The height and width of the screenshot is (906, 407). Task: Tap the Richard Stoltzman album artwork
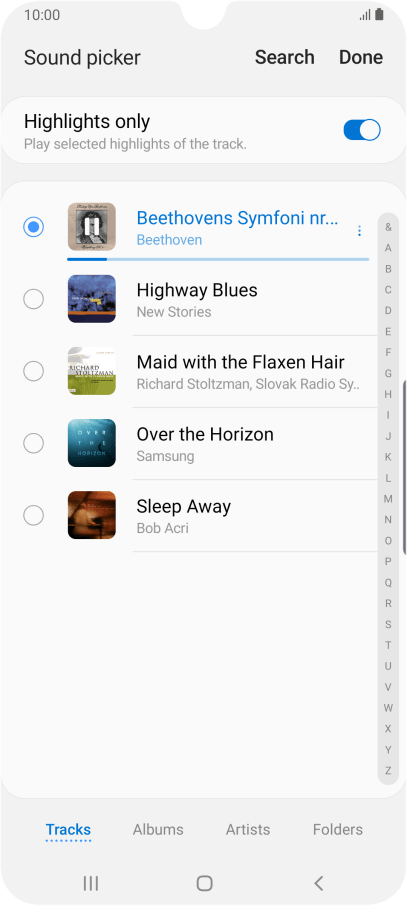point(91,371)
